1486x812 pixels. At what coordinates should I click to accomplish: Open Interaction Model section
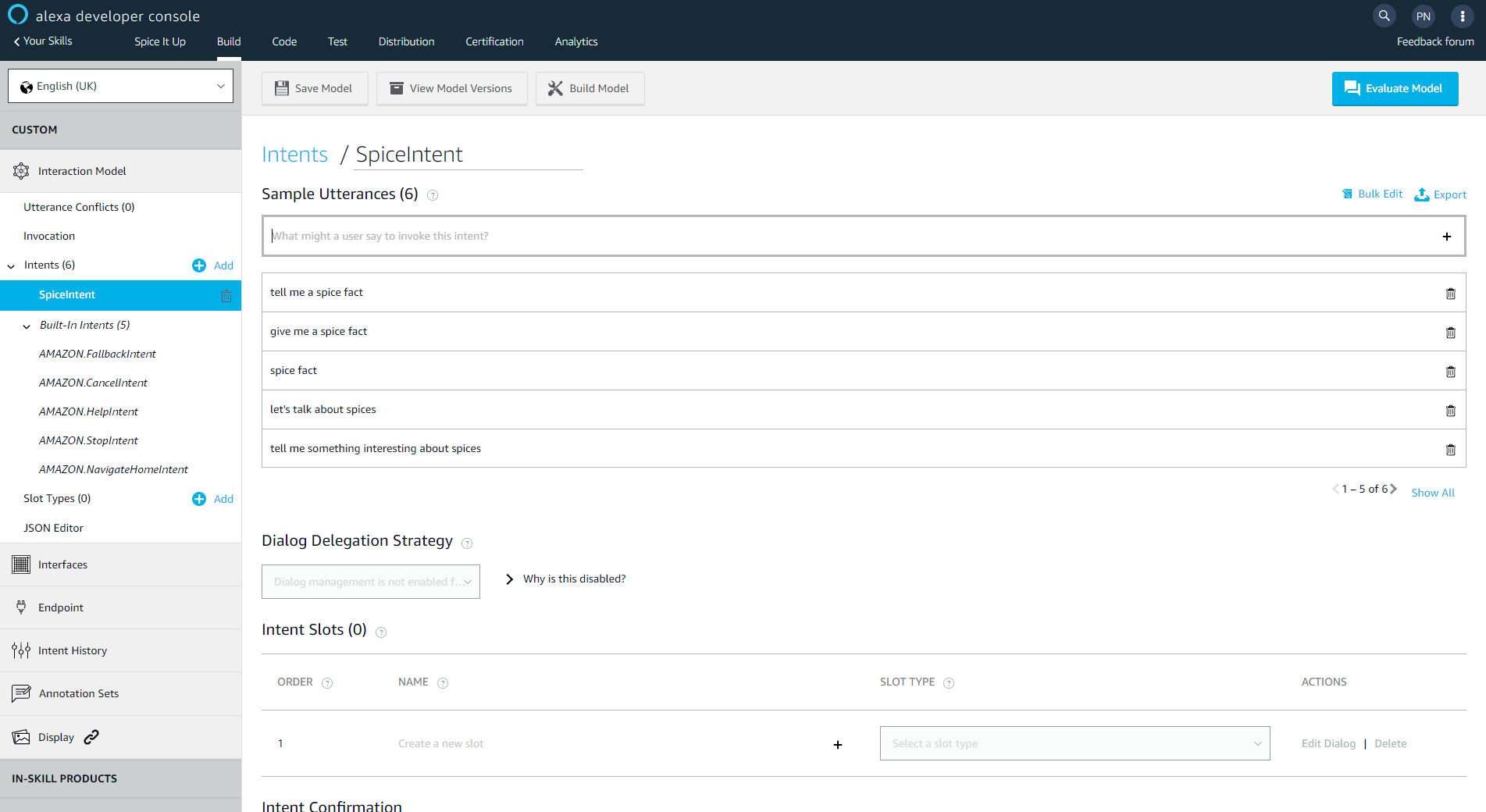pyautogui.click(x=121, y=171)
